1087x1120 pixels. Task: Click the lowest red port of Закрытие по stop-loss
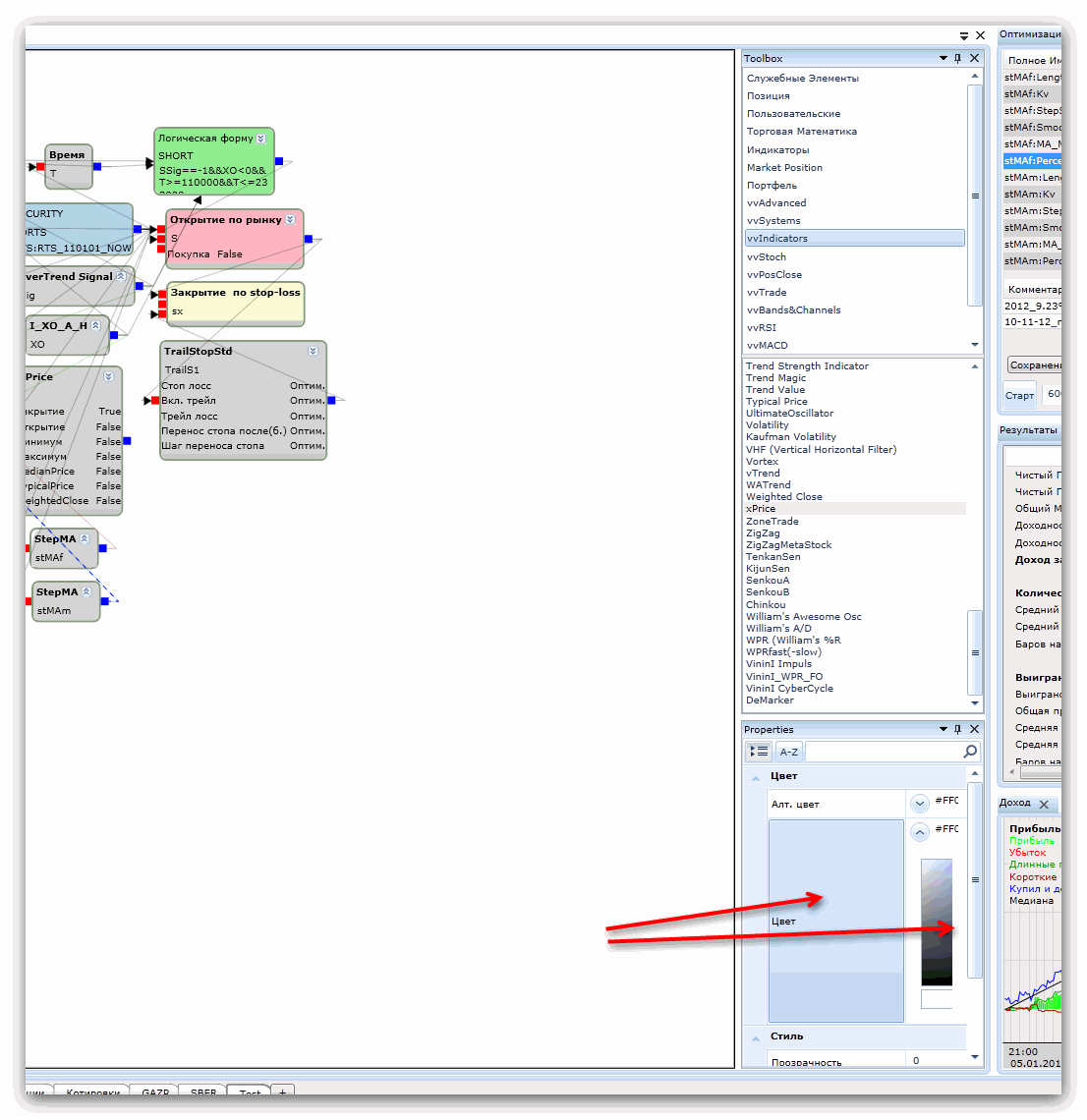click(162, 314)
